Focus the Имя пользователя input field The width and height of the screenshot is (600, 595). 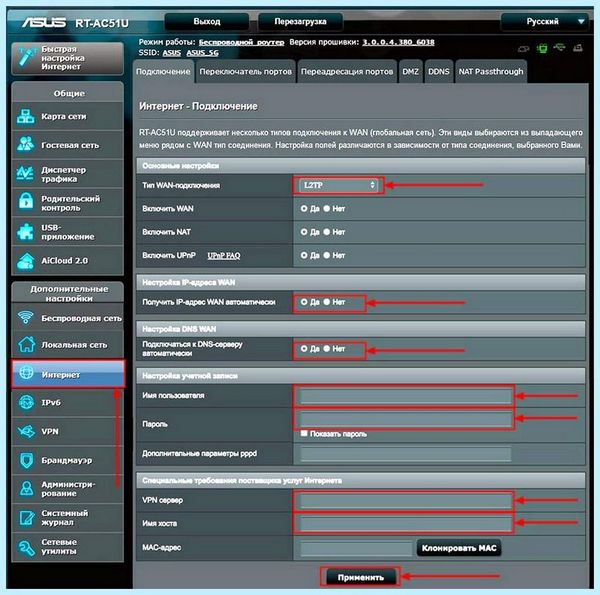[x=406, y=396]
